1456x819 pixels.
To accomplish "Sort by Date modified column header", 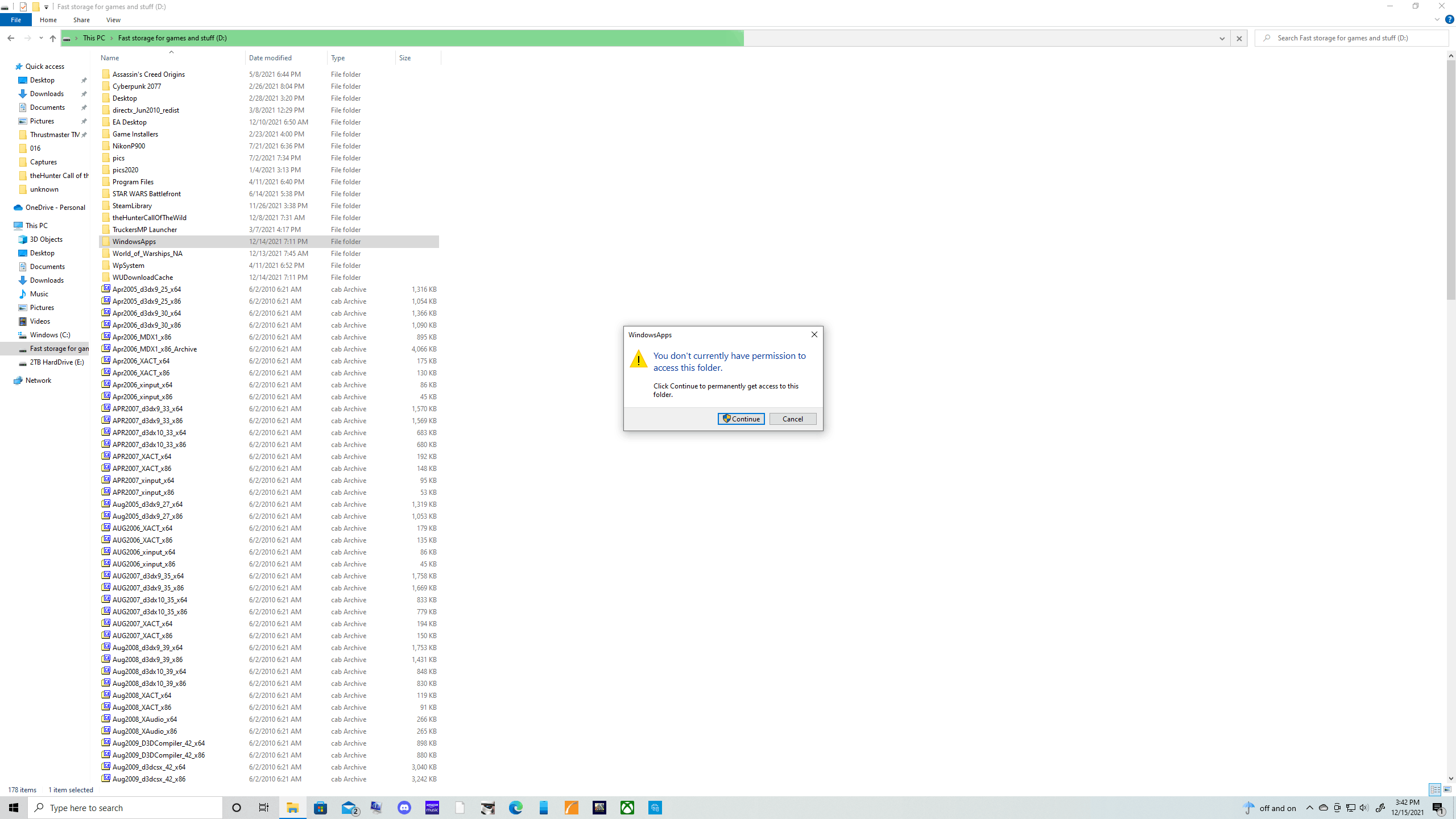I will point(286,57).
